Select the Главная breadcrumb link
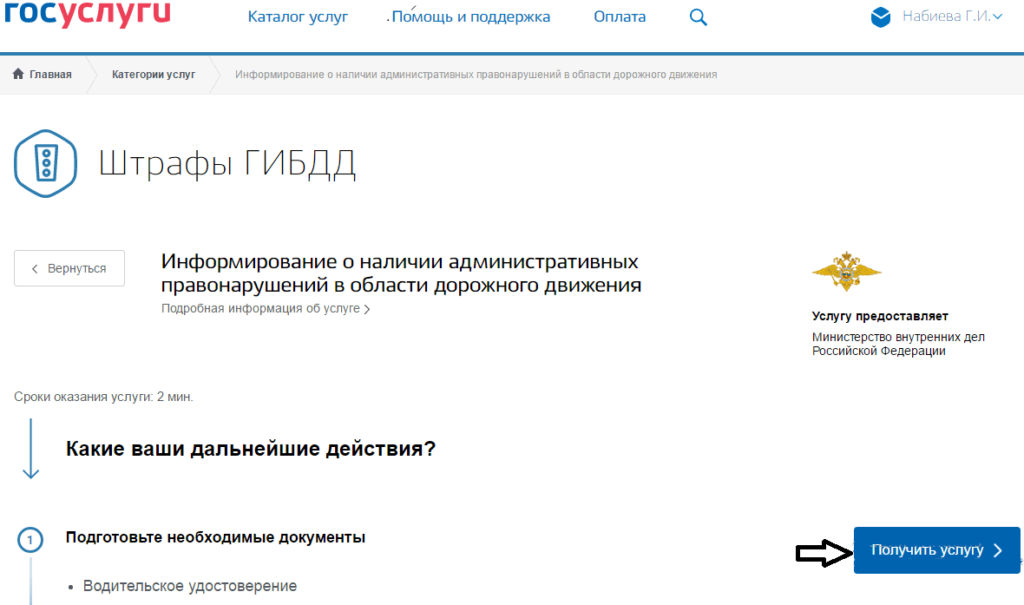Screen dimensions: 1024x605 point(50,75)
